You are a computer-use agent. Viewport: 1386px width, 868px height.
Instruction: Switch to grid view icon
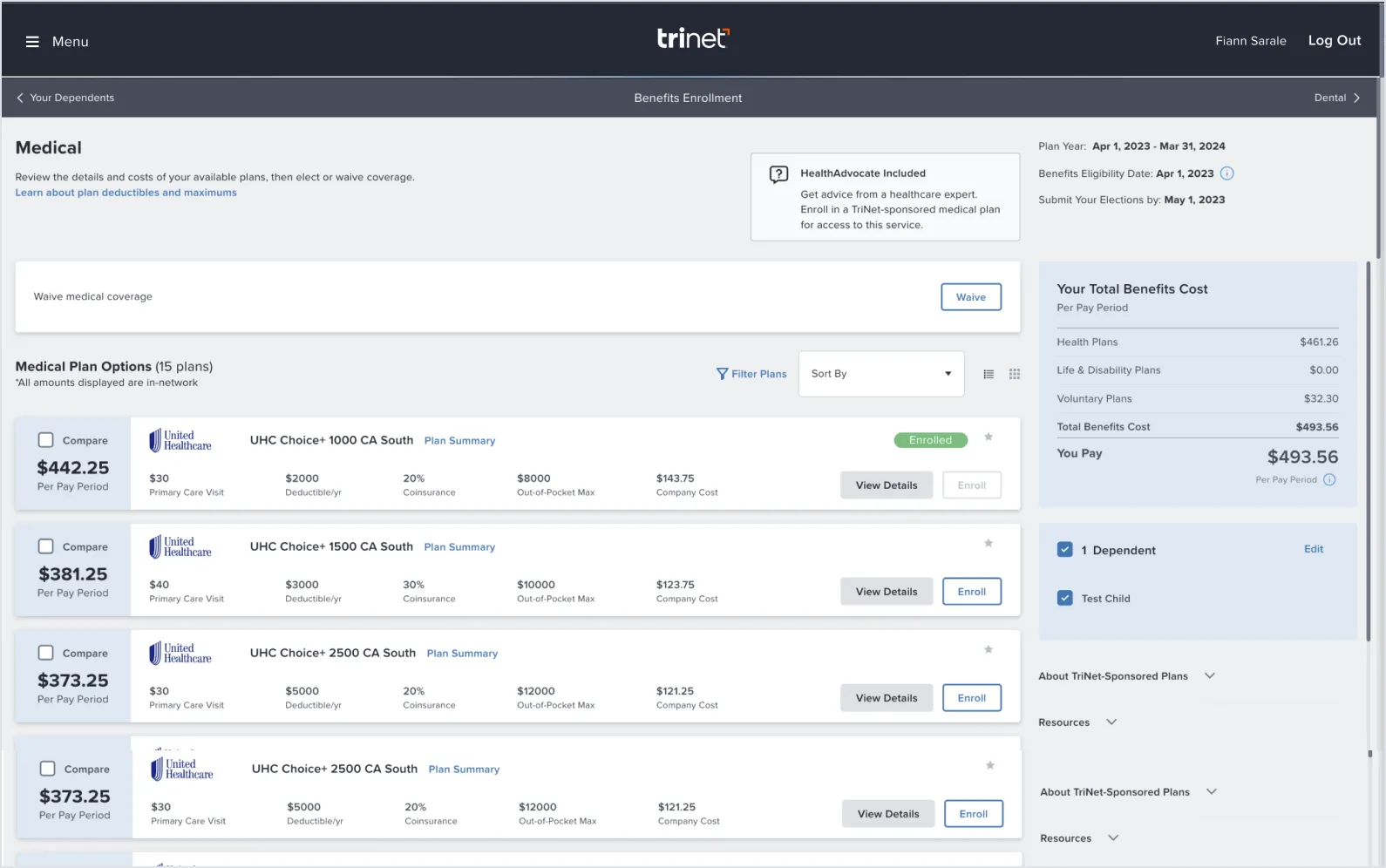(x=1015, y=374)
